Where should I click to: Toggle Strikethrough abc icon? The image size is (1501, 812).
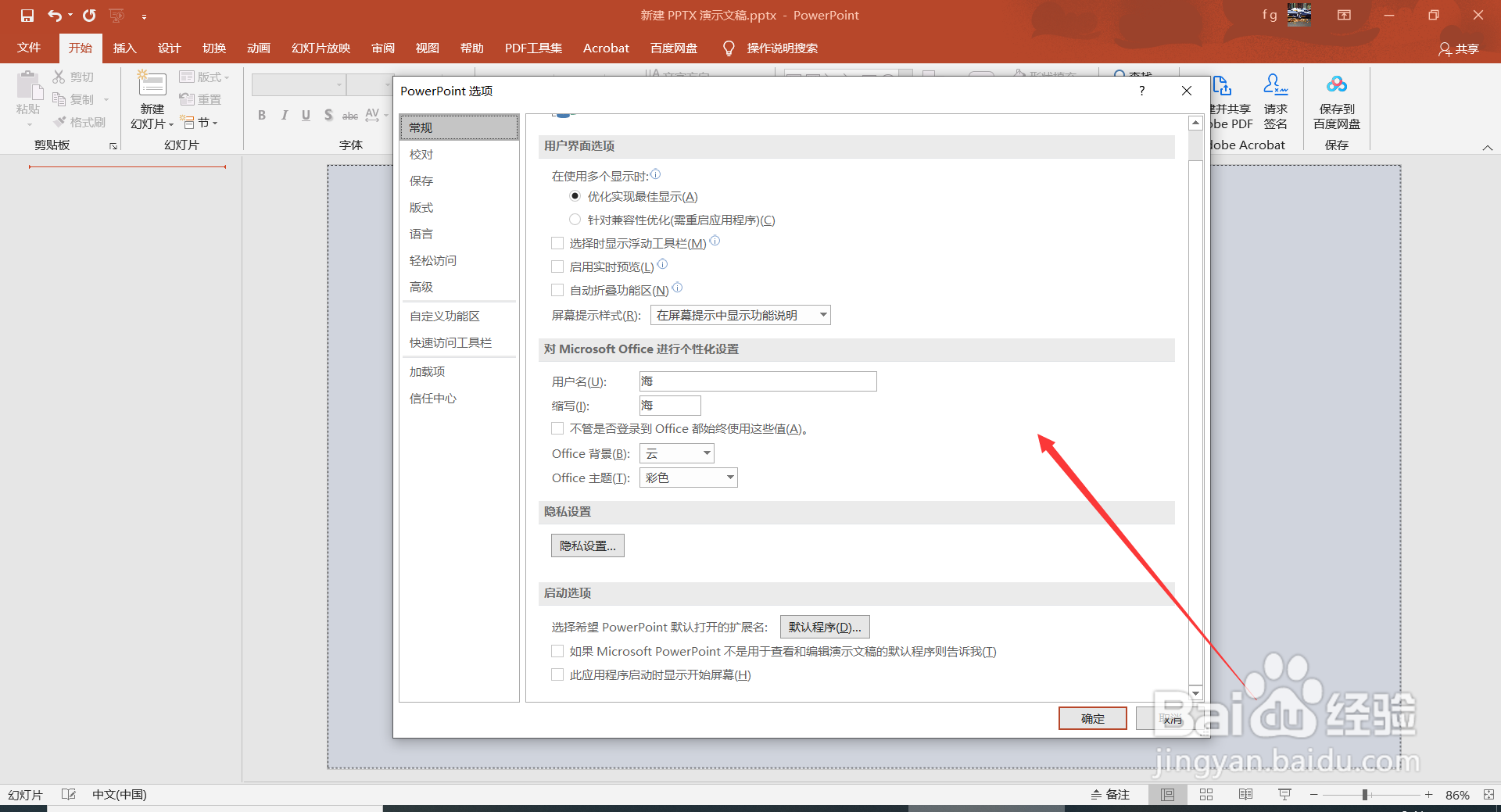click(350, 116)
